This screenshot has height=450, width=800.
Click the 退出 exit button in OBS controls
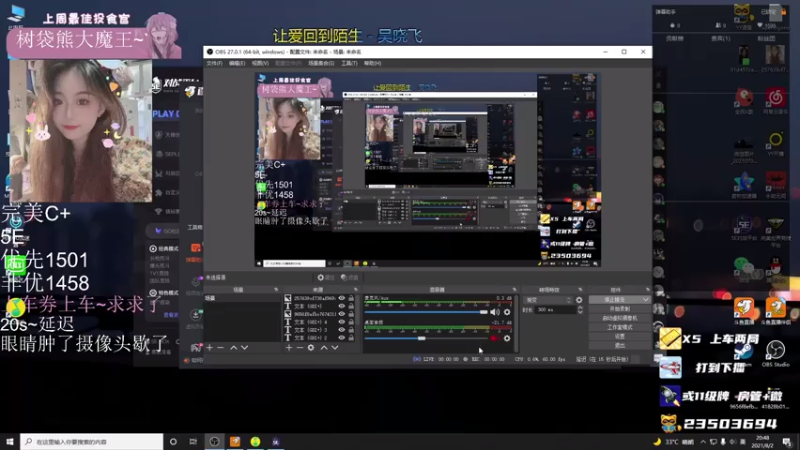pyautogui.click(x=619, y=345)
